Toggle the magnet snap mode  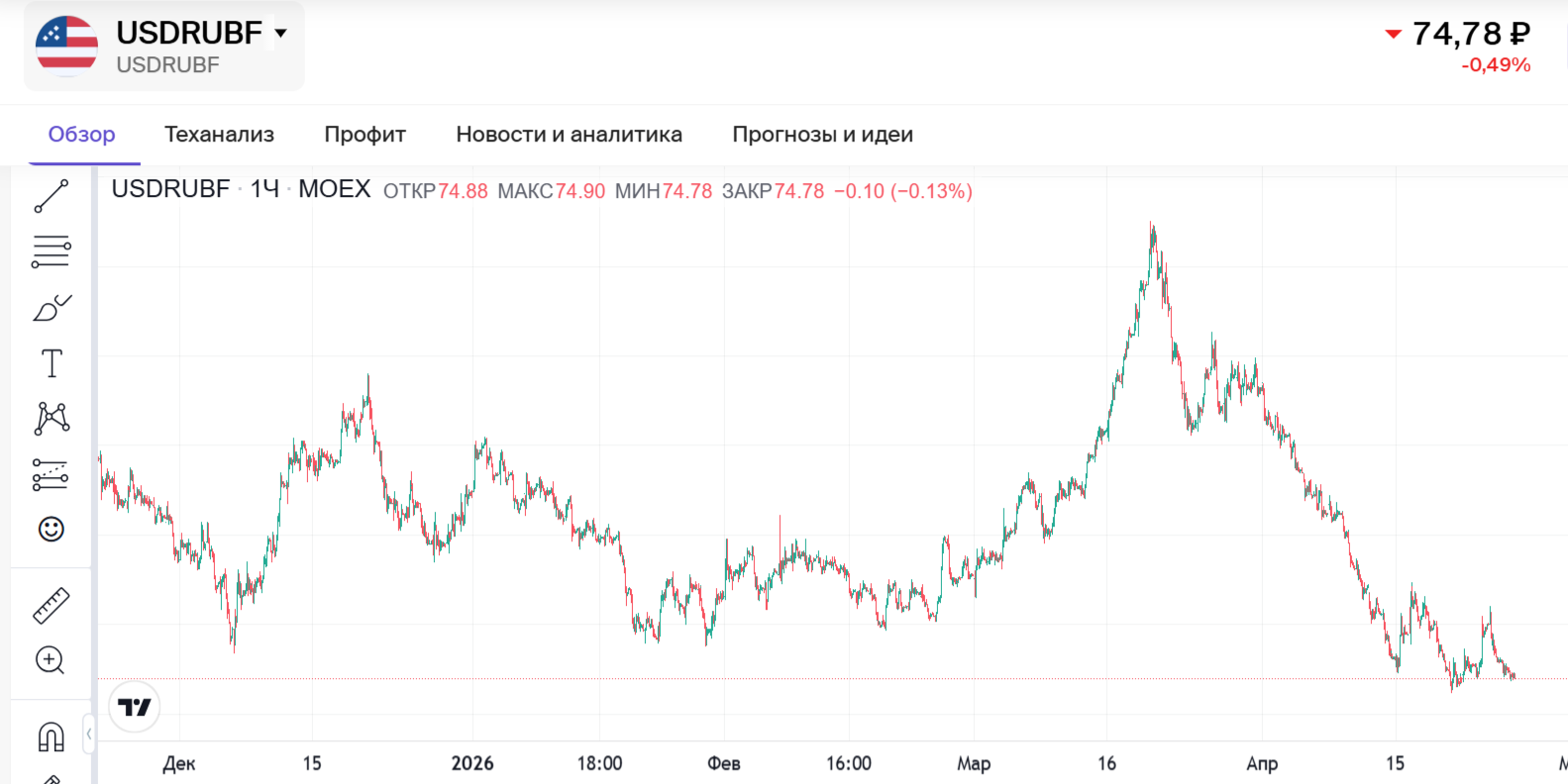[52, 736]
